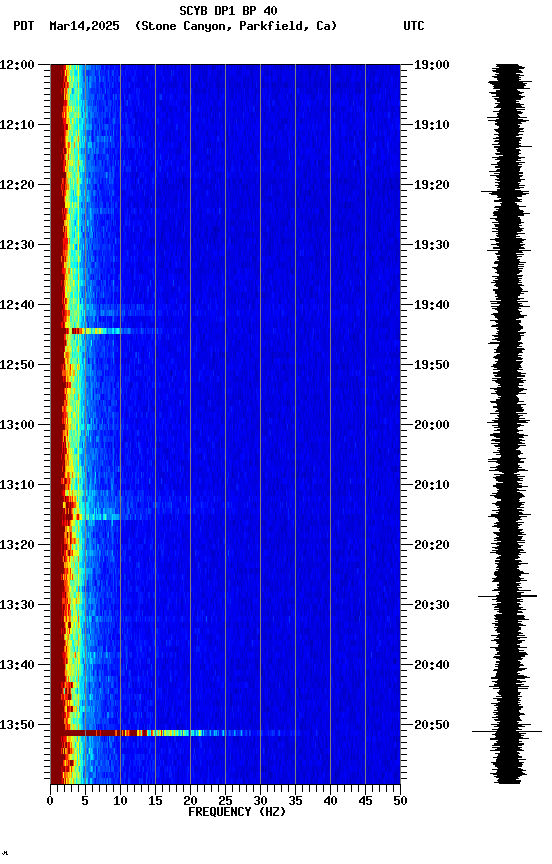Click the 13:20 PDT time label
The width and height of the screenshot is (552, 864).
(17, 545)
